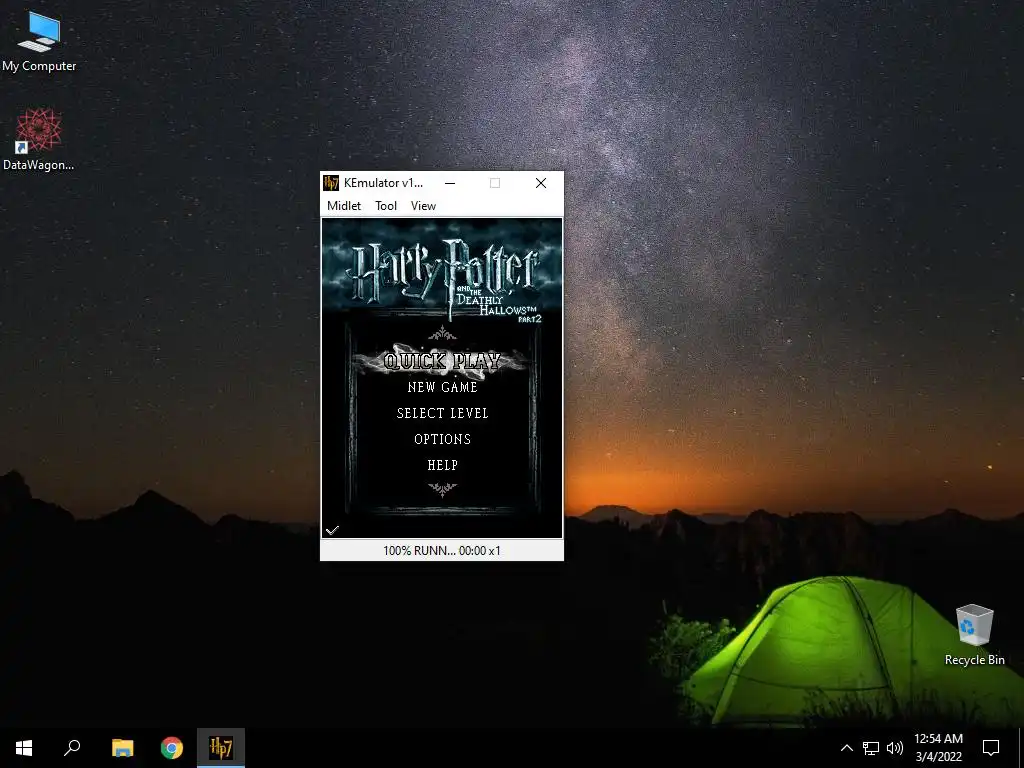Open game OPTIONS entry
This screenshot has width=1024, height=768.
[442, 440]
